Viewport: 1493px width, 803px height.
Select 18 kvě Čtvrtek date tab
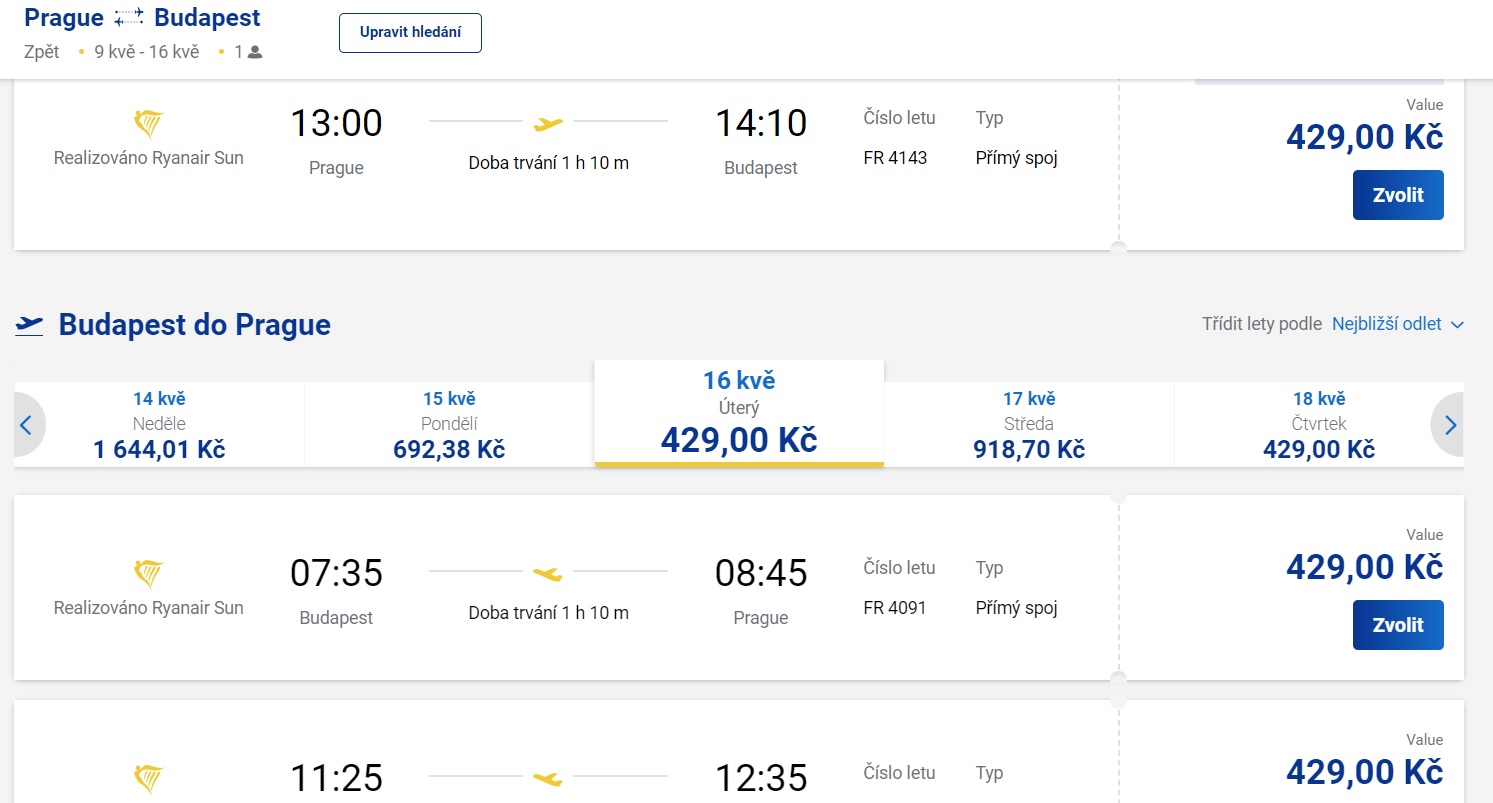click(x=1319, y=424)
